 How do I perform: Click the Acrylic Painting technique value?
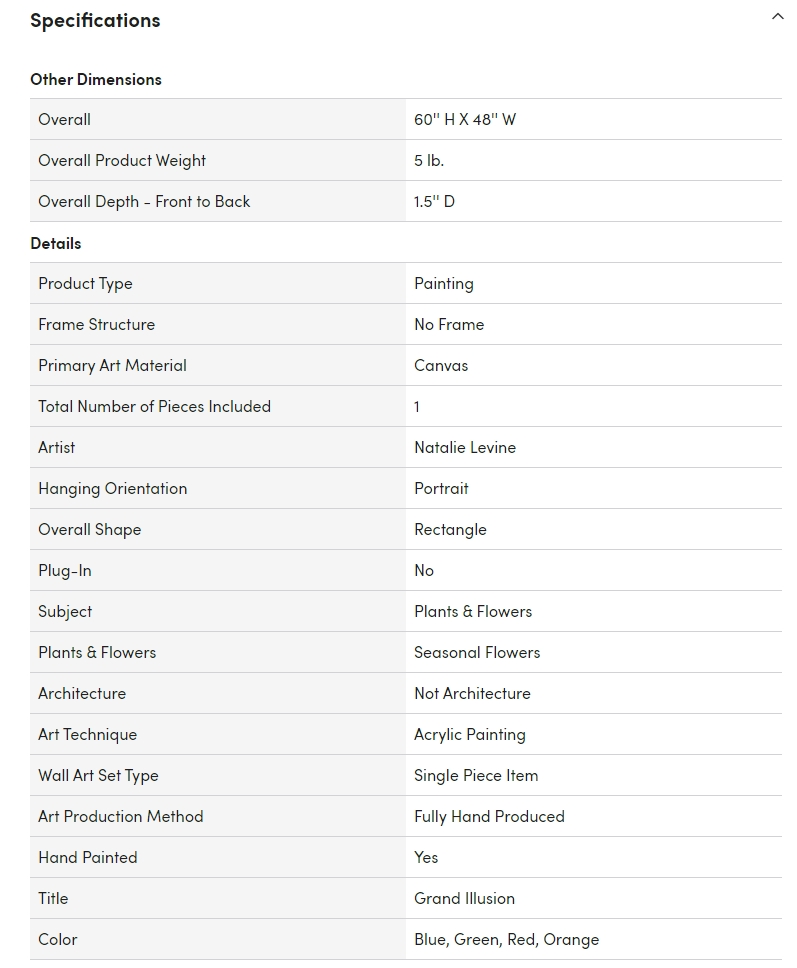click(470, 735)
